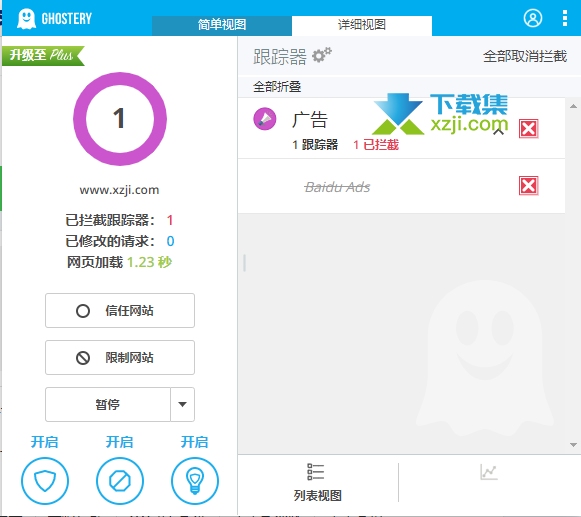Toggle the ad-blocking circle-slash feature
The image size is (581, 517).
(120, 481)
